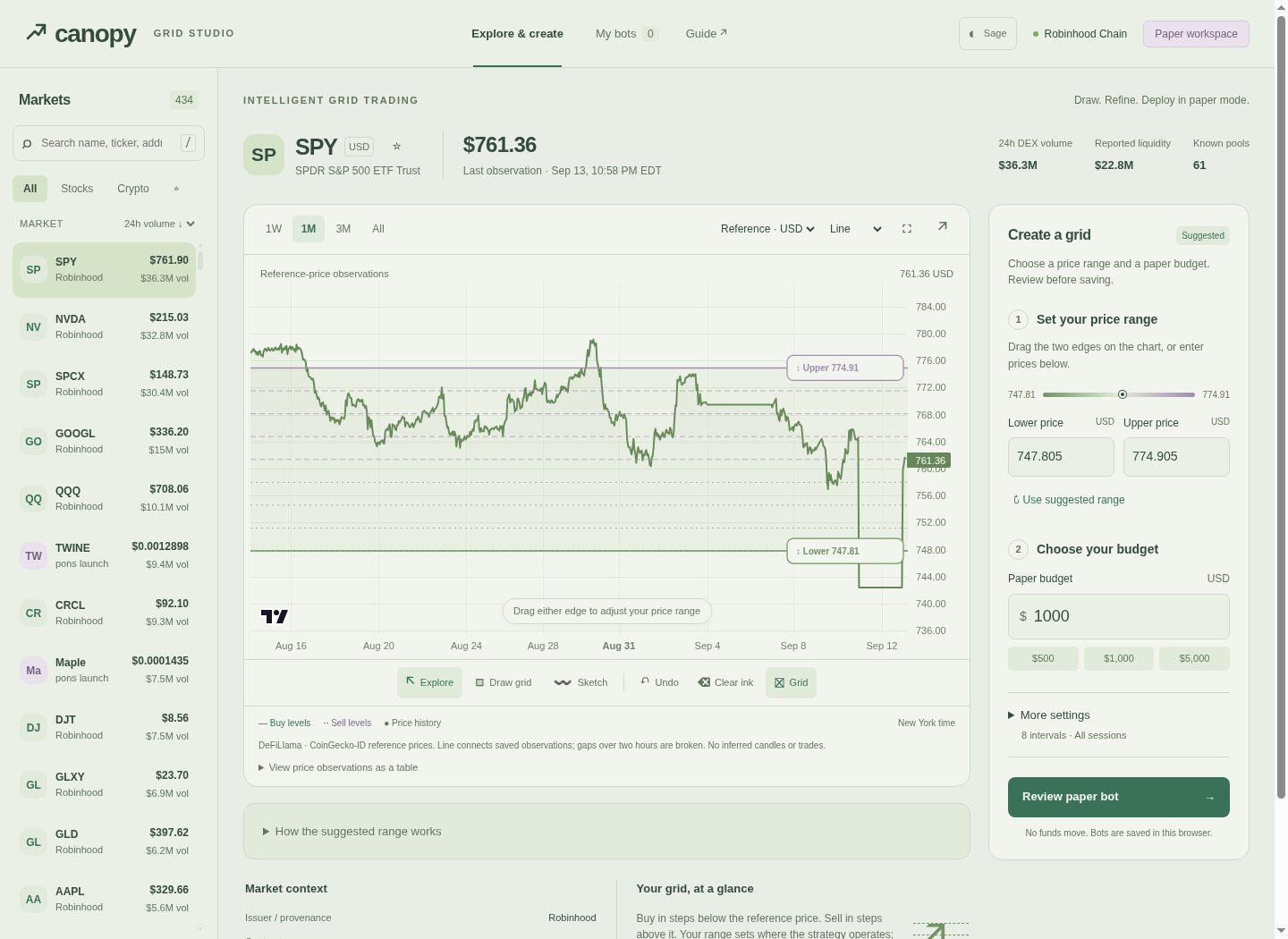Click Paper workspace button

point(1196,34)
